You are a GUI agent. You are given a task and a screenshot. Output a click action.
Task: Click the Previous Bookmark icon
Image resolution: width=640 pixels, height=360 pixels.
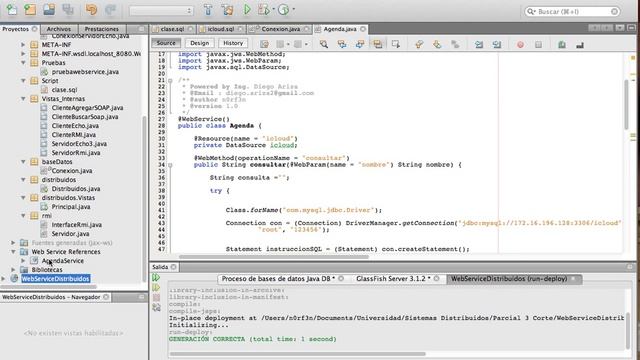coord(419,44)
